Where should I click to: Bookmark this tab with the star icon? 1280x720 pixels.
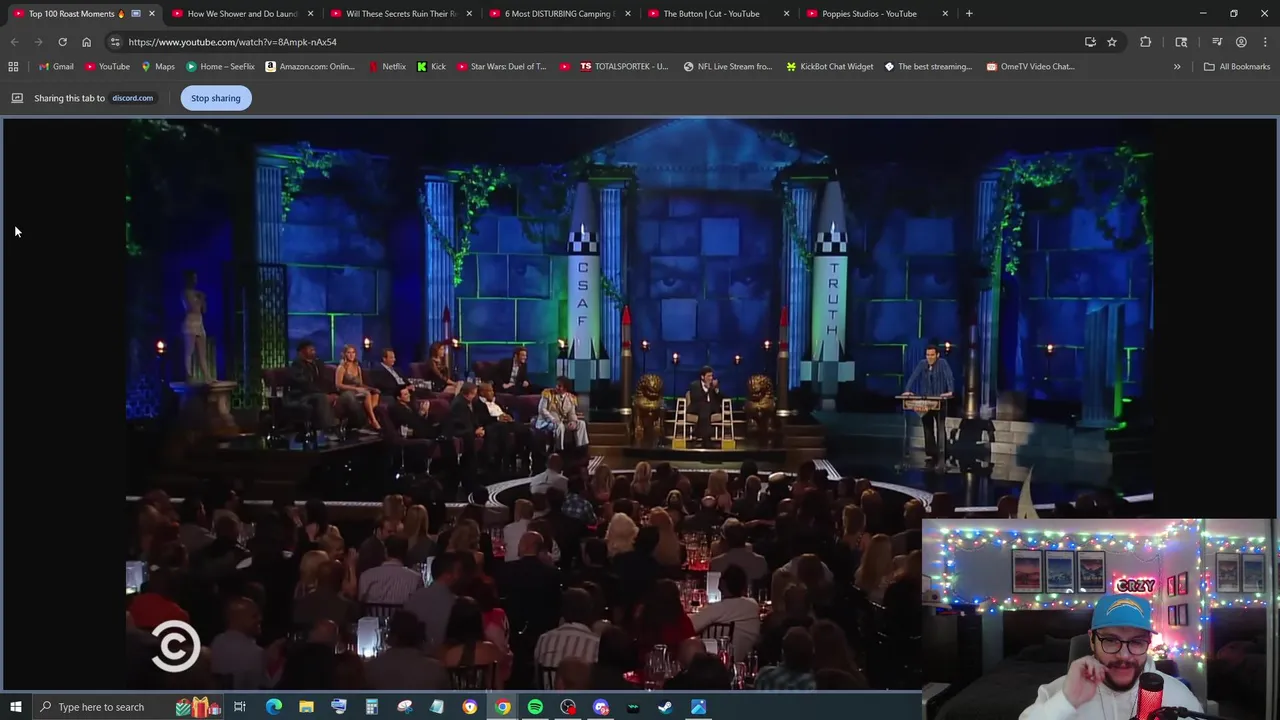1112,42
